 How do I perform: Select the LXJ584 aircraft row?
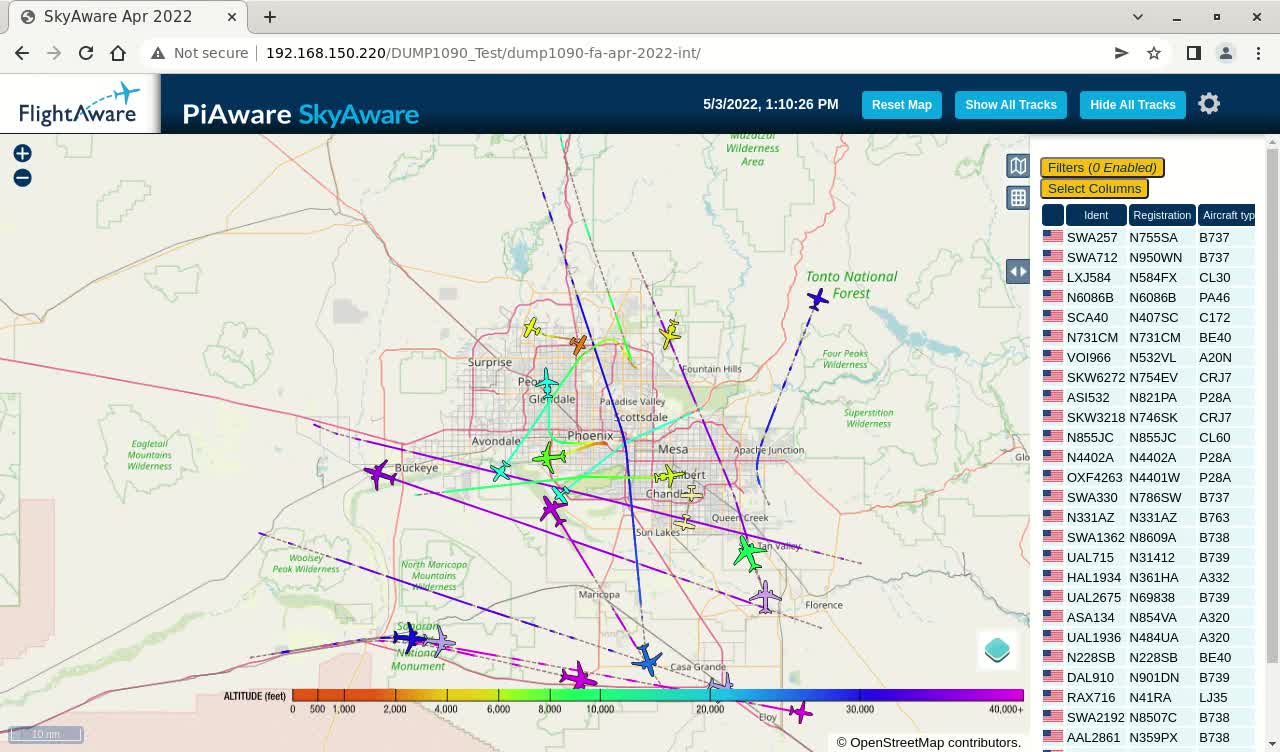1148,277
